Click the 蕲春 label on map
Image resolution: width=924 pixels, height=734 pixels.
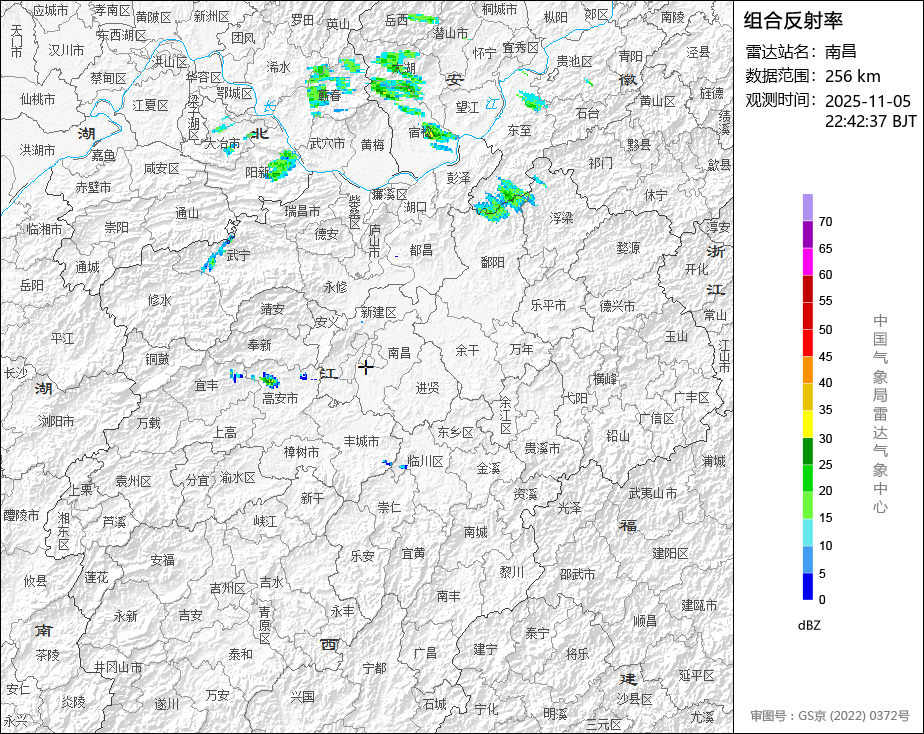pyautogui.click(x=329, y=95)
